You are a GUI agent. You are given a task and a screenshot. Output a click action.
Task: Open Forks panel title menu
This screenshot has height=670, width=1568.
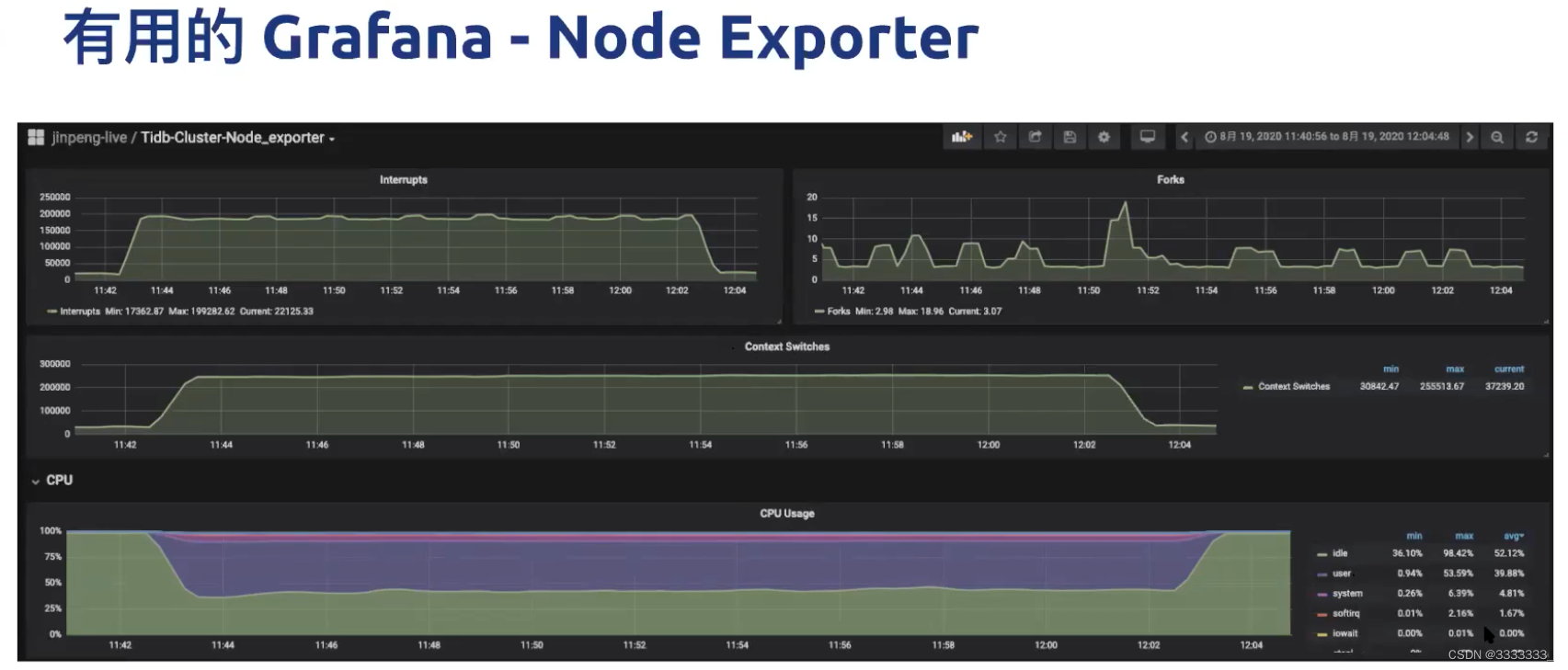[1170, 179]
